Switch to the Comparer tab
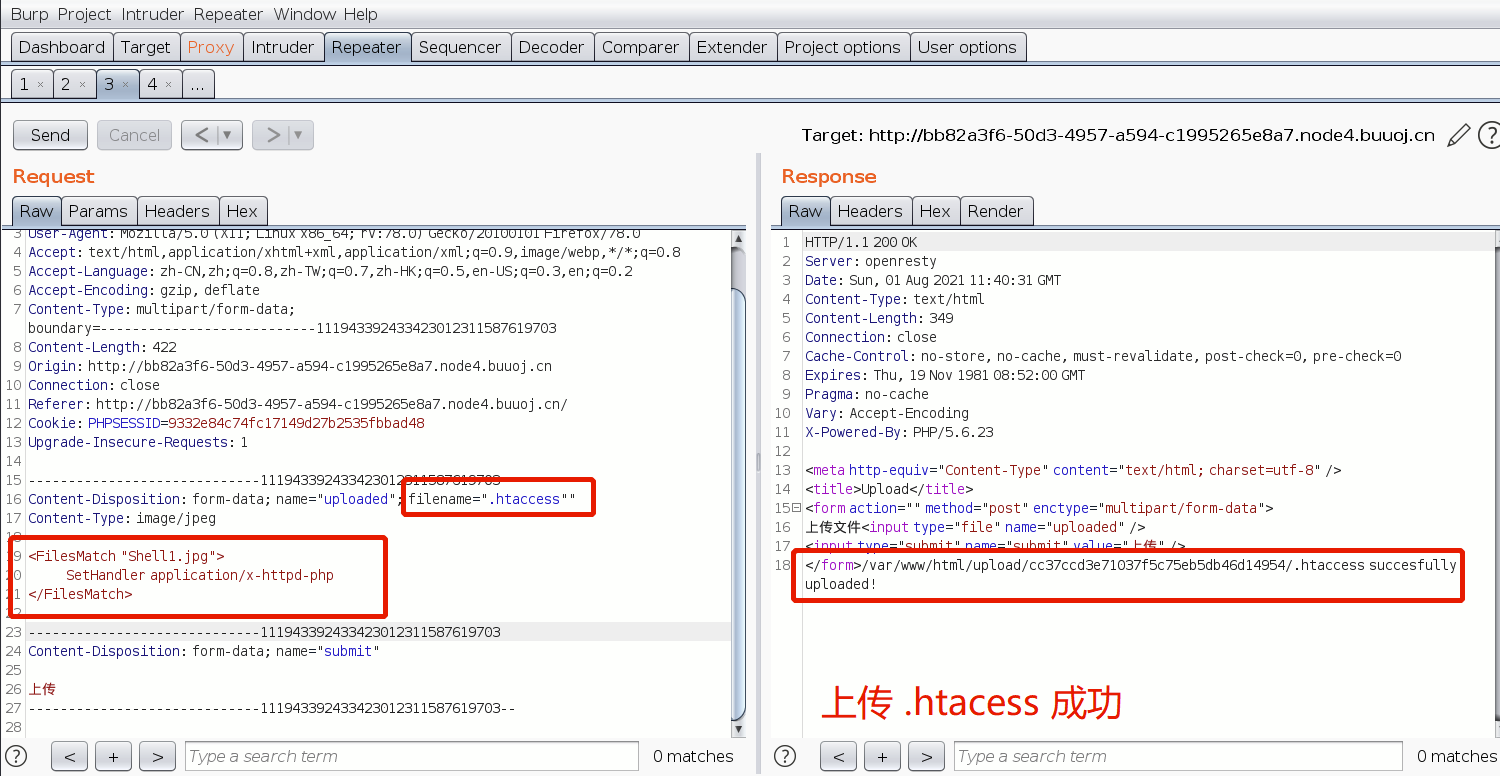1500x776 pixels. pos(641,47)
